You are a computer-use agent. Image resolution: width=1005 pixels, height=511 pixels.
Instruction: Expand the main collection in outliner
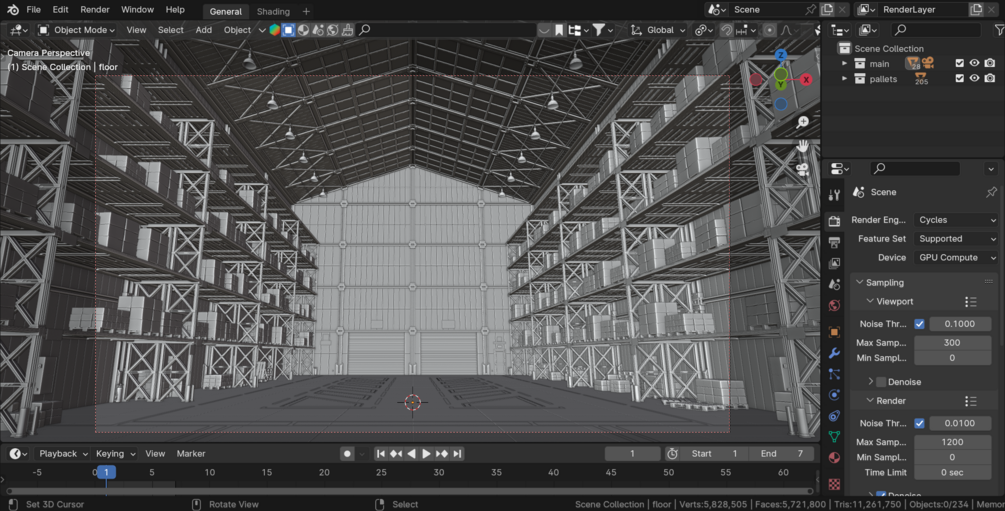point(844,63)
